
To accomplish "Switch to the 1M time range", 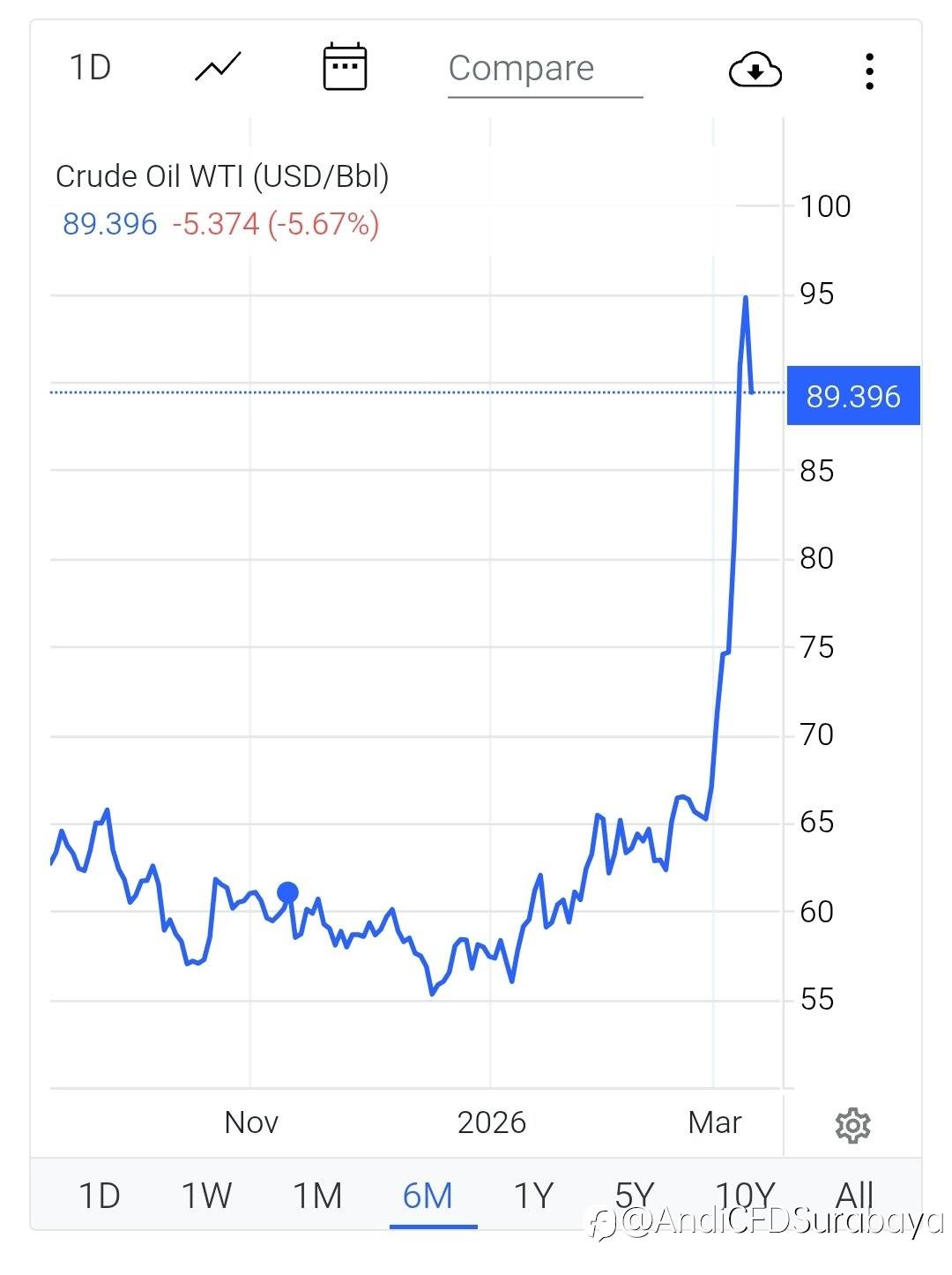I will click(x=317, y=1196).
